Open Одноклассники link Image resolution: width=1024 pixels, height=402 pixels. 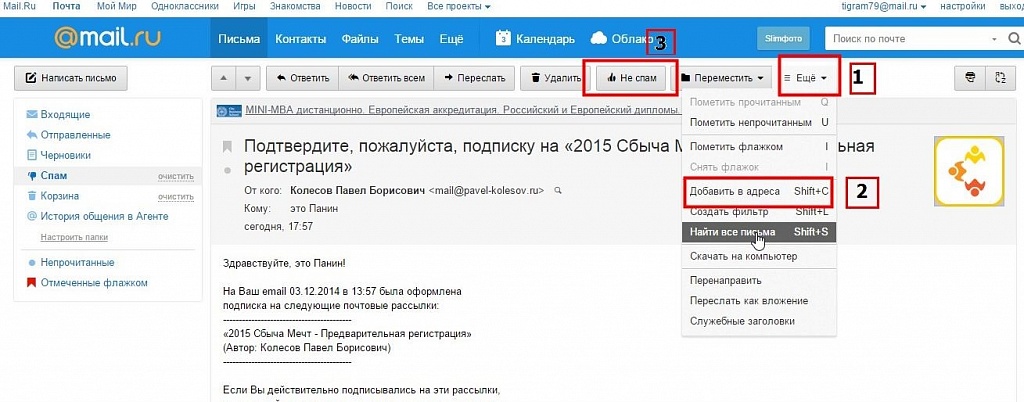coord(185,7)
